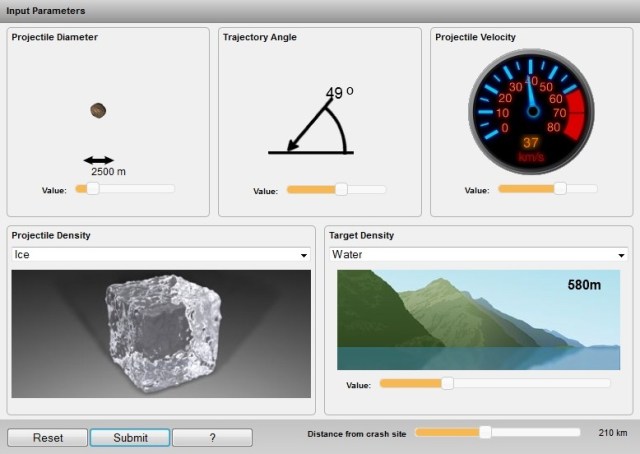
Task: Click the Distance from crash site slider handle
Action: tap(485, 432)
